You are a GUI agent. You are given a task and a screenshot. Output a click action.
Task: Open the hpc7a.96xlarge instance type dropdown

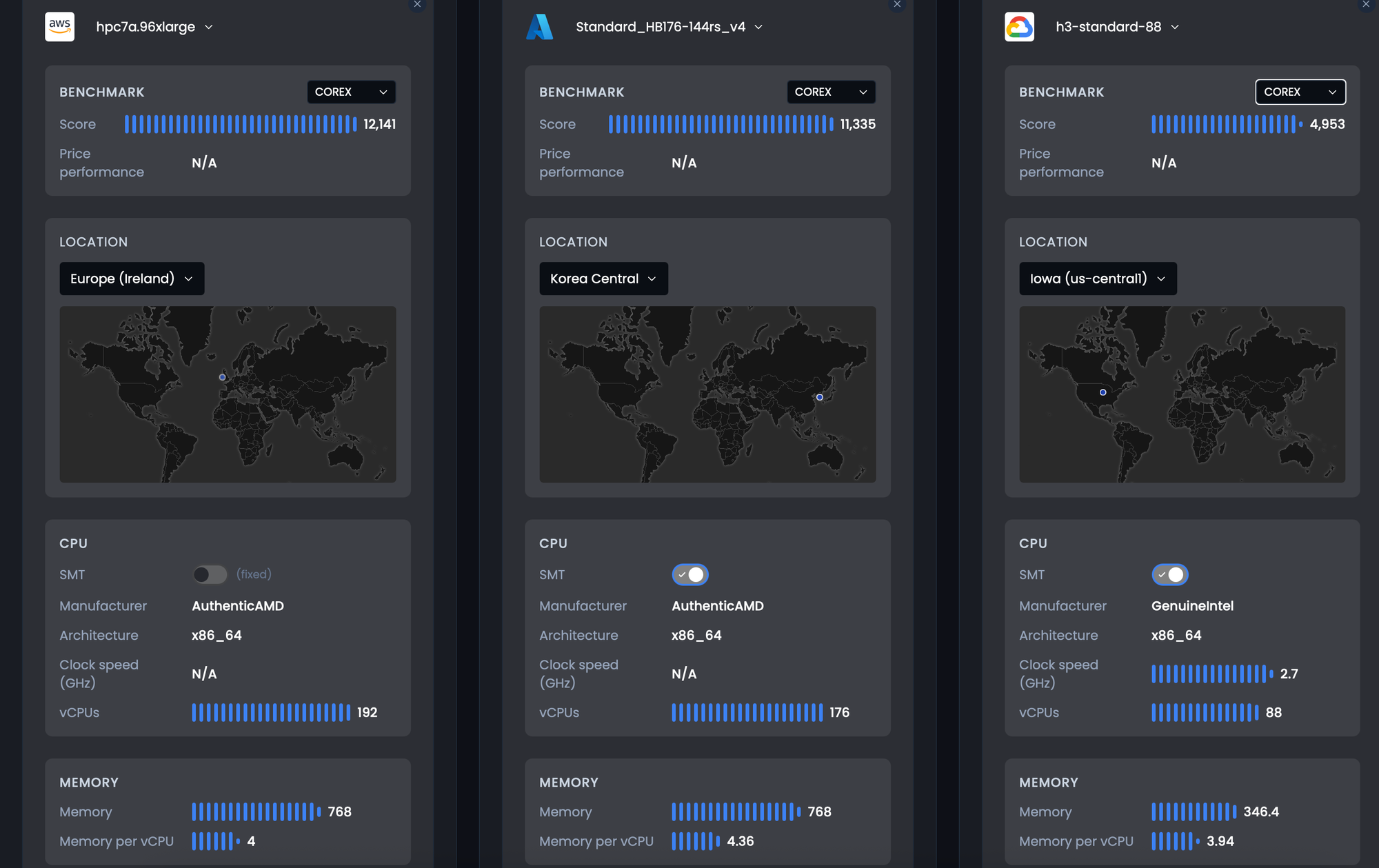(154, 27)
